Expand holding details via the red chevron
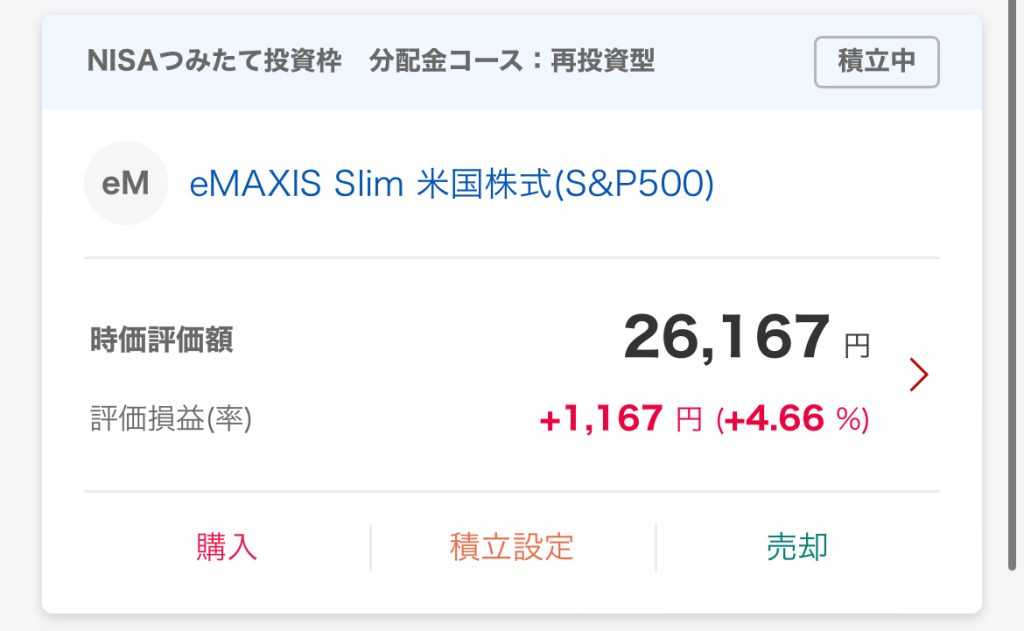The image size is (1024, 631). point(919,375)
